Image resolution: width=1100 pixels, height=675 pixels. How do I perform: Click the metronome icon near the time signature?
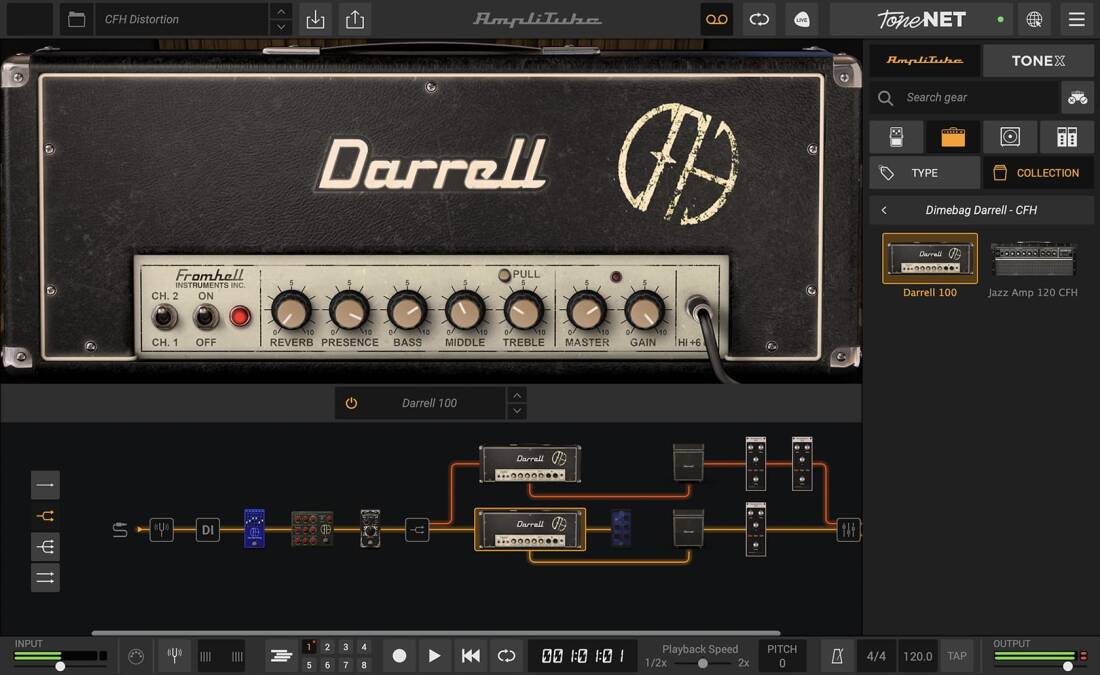(x=836, y=656)
